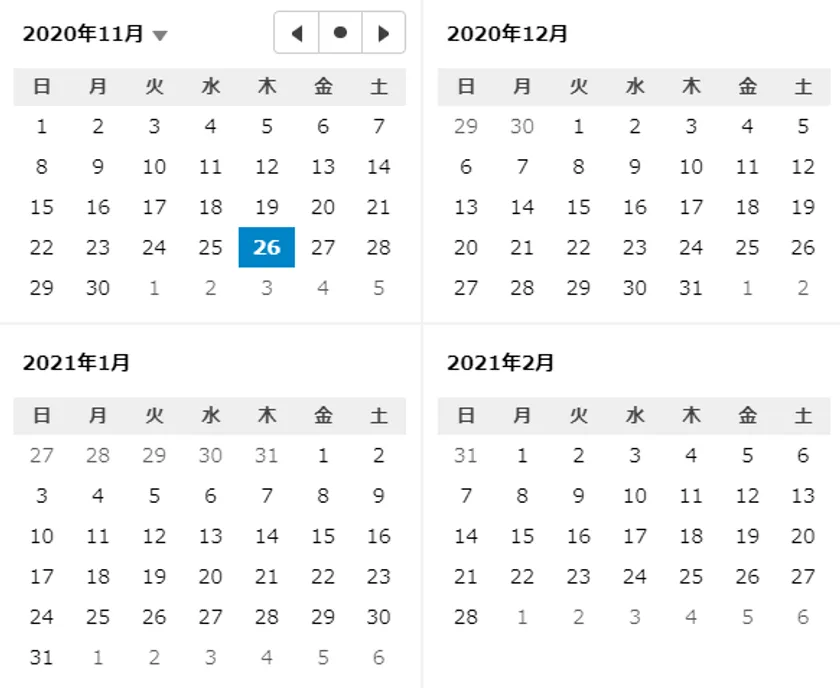Pick November 30 in the 2020年11月 calendar
This screenshot has width=840, height=688.
(98, 288)
